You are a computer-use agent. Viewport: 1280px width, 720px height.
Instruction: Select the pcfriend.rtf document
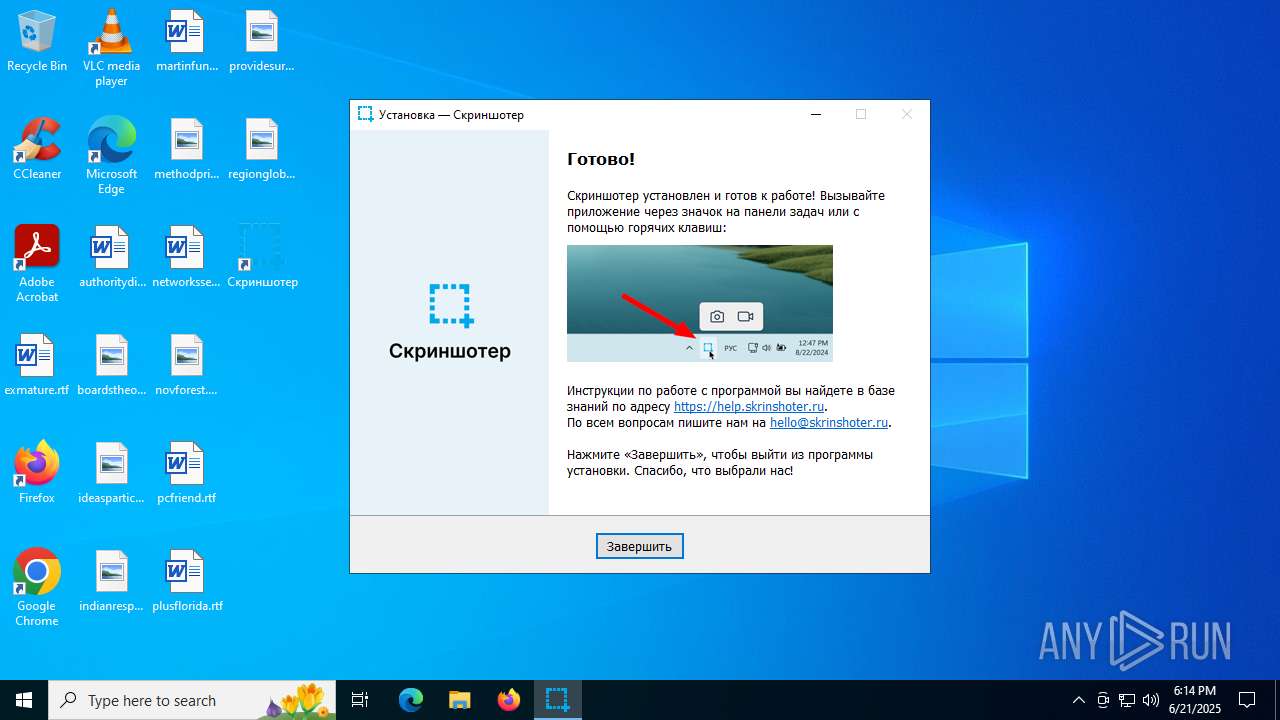186,473
